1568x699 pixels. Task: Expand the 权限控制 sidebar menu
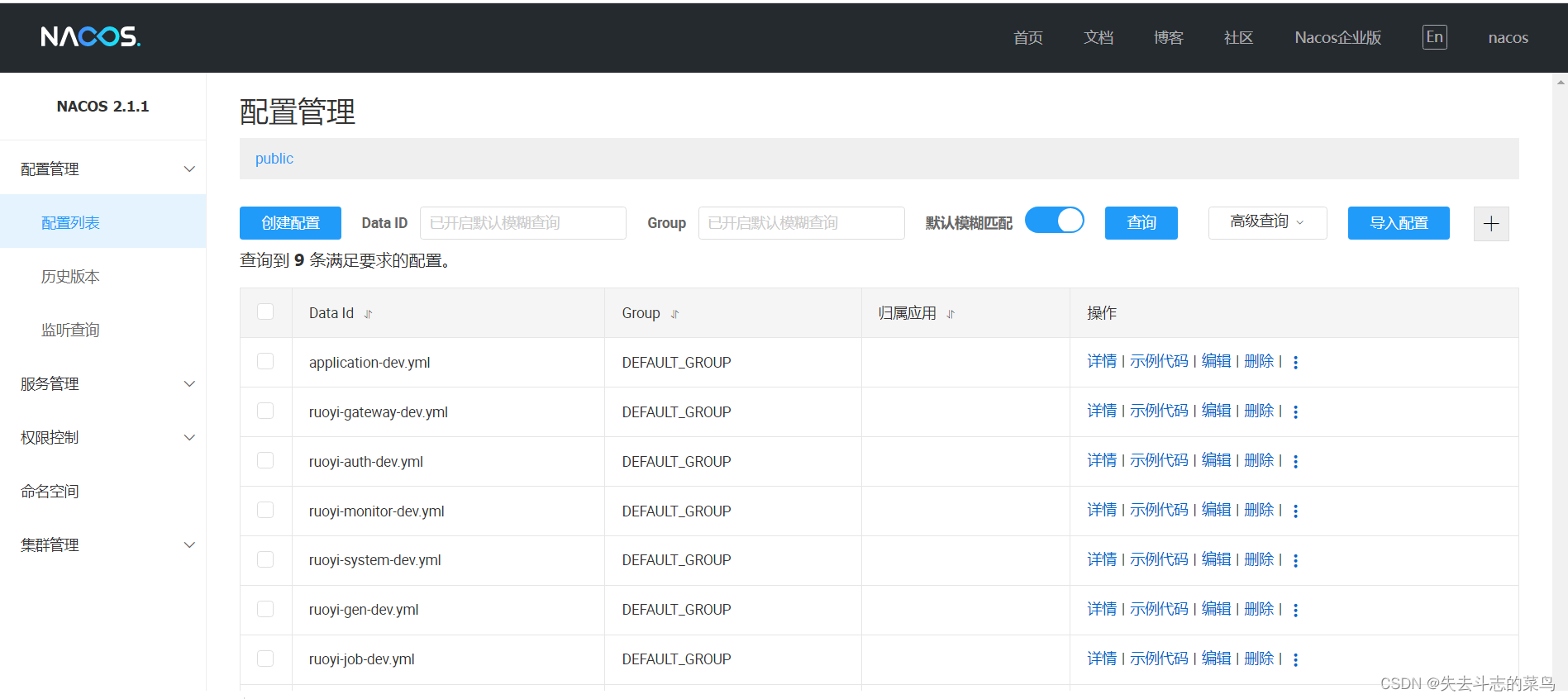102,437
